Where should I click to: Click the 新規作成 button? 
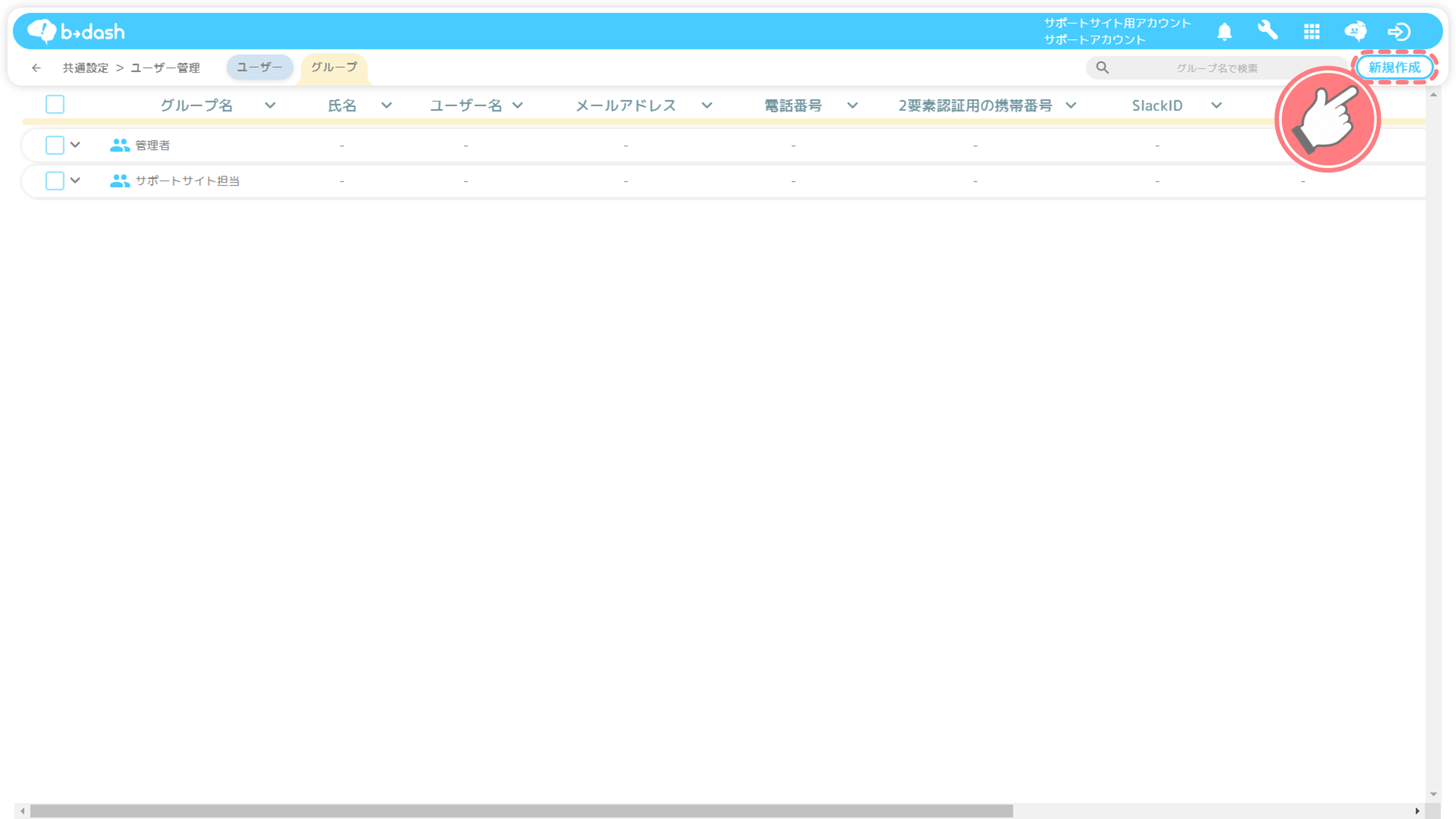pyautogui.click(x=1394, y=68)
